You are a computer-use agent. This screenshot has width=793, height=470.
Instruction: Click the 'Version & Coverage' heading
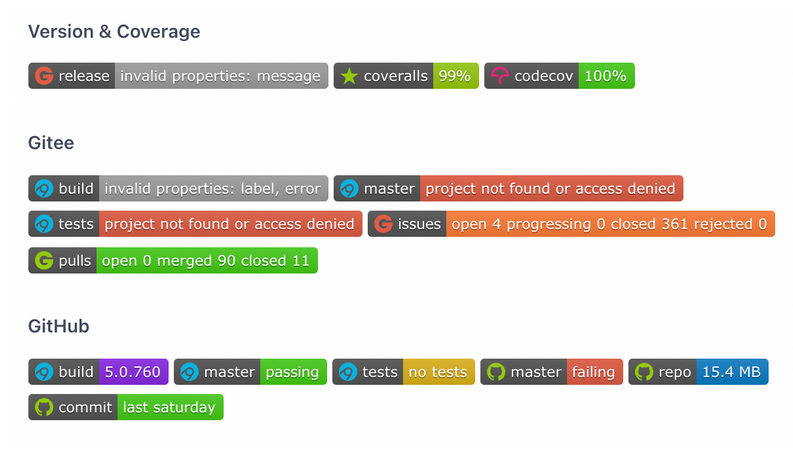pos(114,32)
